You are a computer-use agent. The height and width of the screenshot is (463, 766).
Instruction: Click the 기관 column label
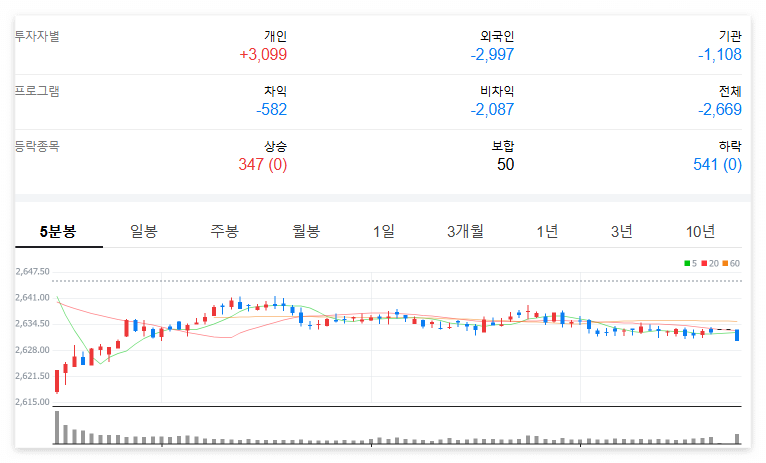730,36
